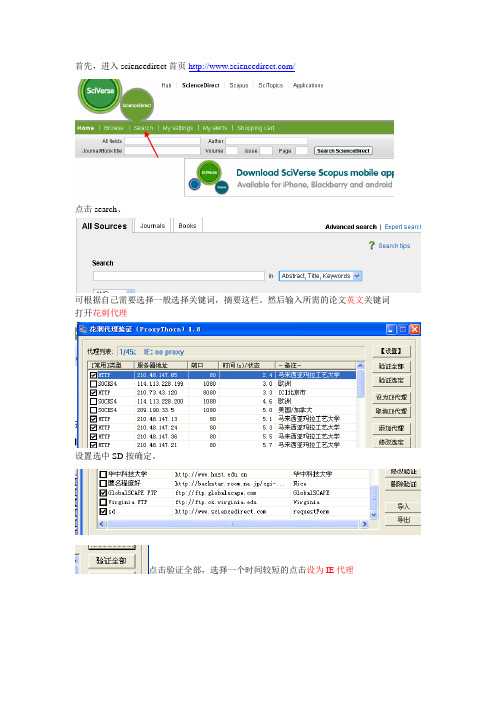This screenshot has height=702, width=496.
Task: Focus the Author input box
Action: click(x=266, y=141)
